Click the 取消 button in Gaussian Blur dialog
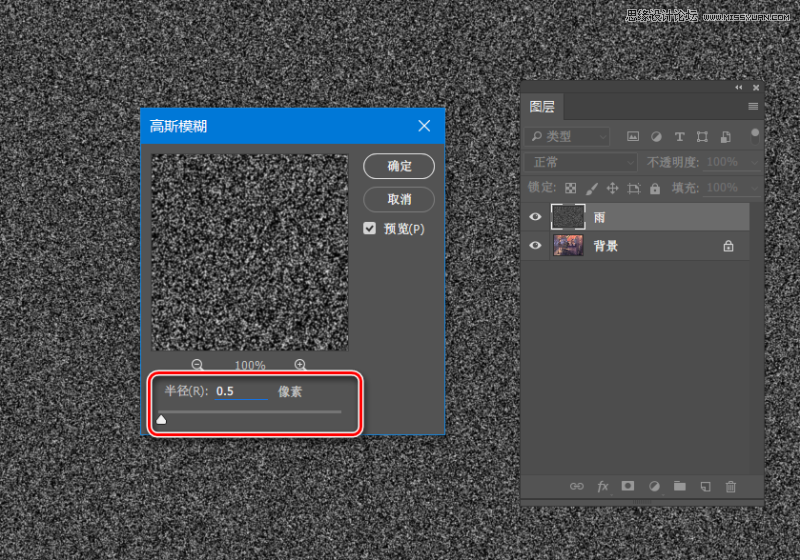The image size is (800, 560). 398,199
